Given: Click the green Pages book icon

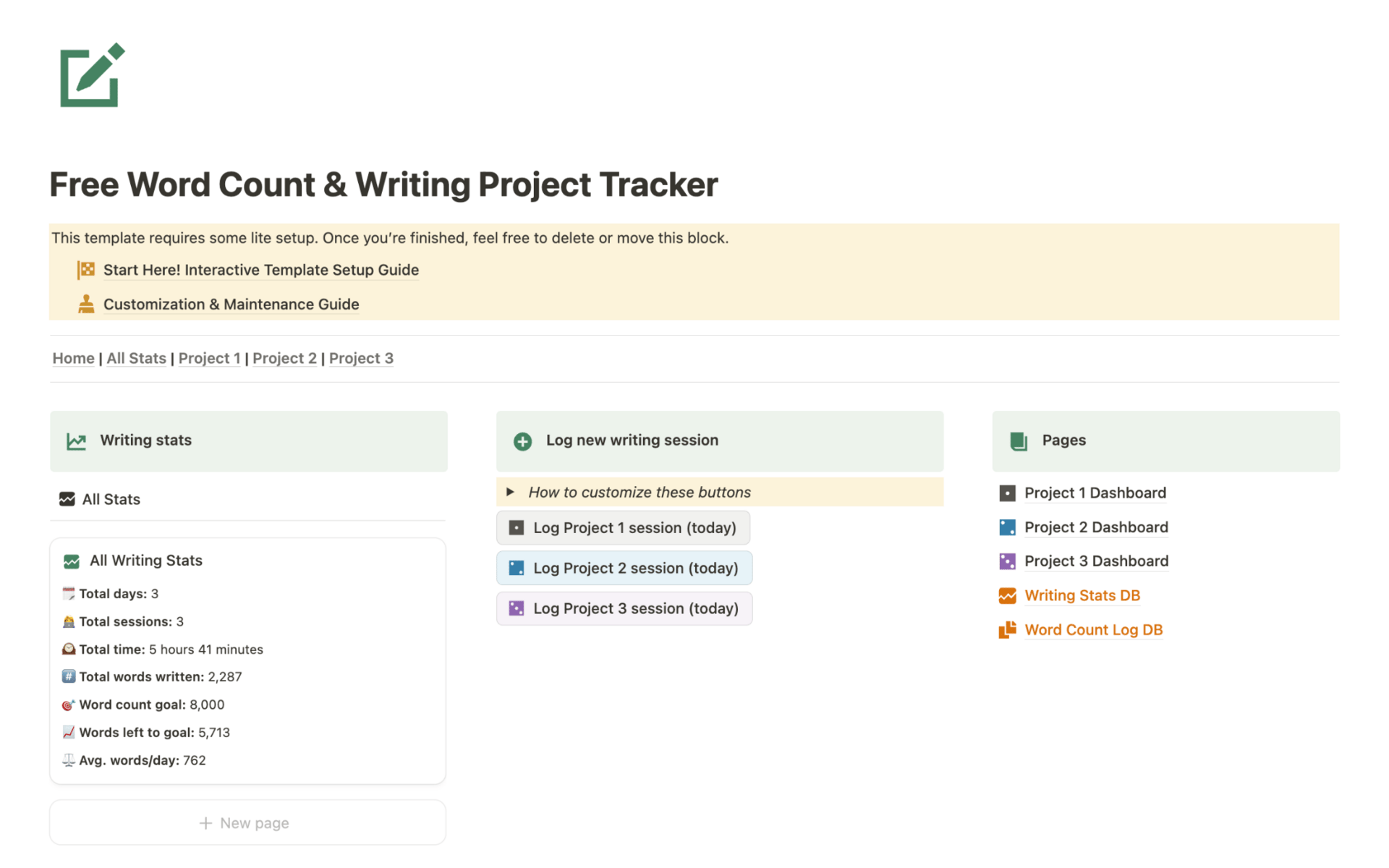Looking at the screenshot, I should [x=1019, y=441].
